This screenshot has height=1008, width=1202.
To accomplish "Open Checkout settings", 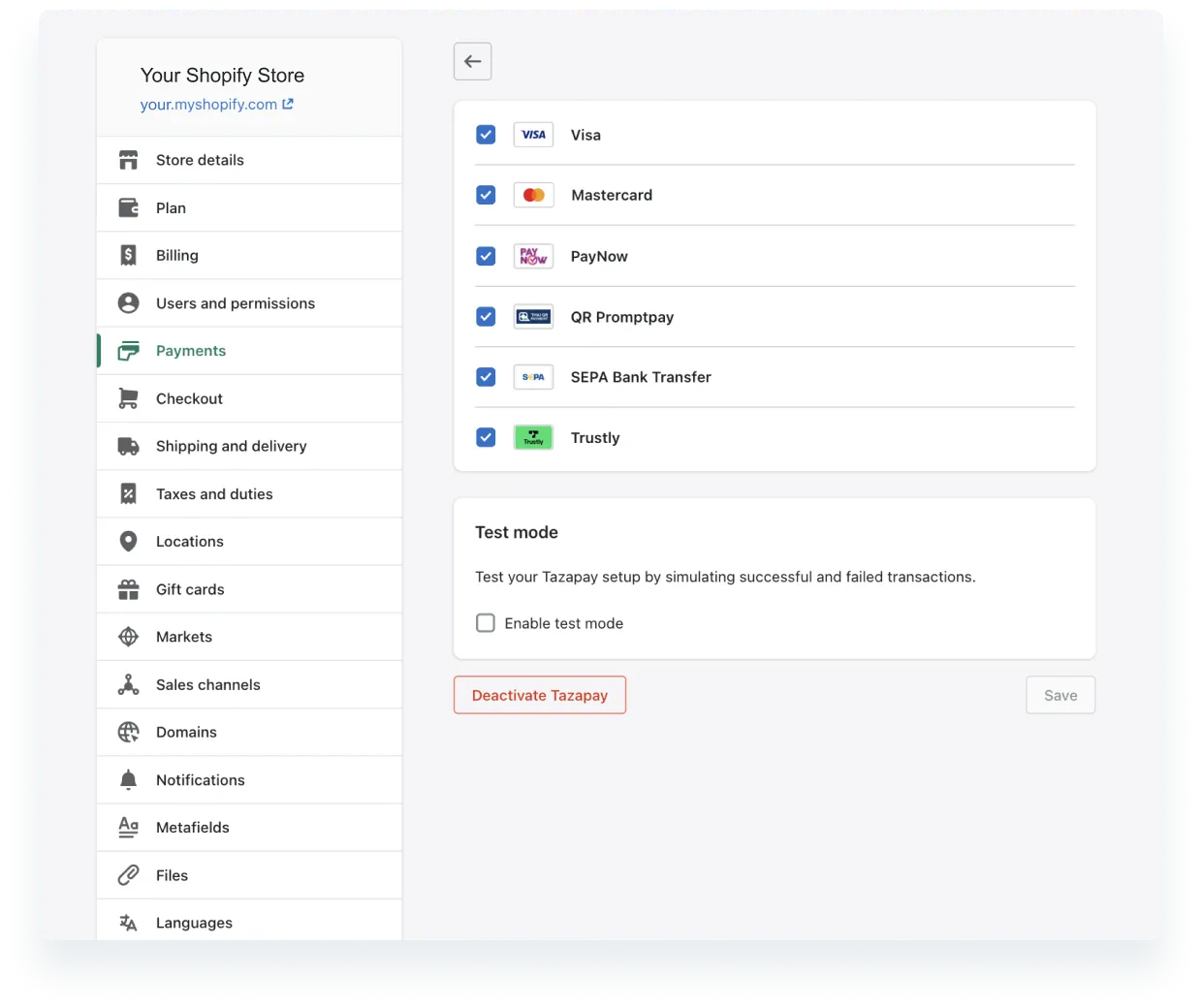I will (x=249, y=398).
